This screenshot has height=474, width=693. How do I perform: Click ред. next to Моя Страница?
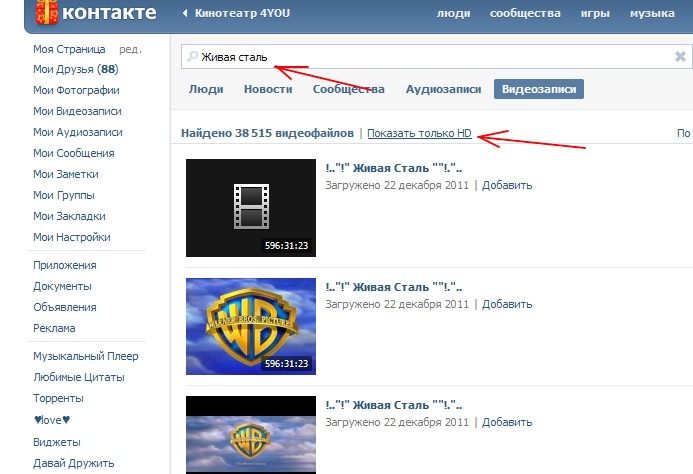[x=130, y=50]
